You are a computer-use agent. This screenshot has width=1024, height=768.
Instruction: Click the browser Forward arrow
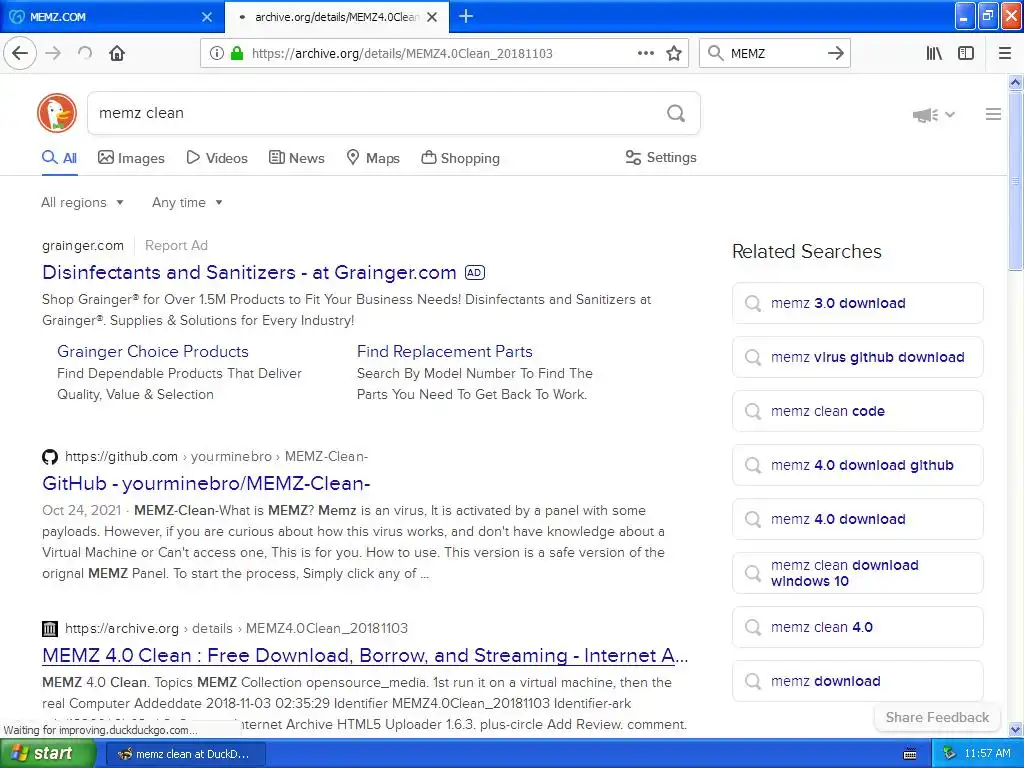pyautogui.click(x=54, y=53)
